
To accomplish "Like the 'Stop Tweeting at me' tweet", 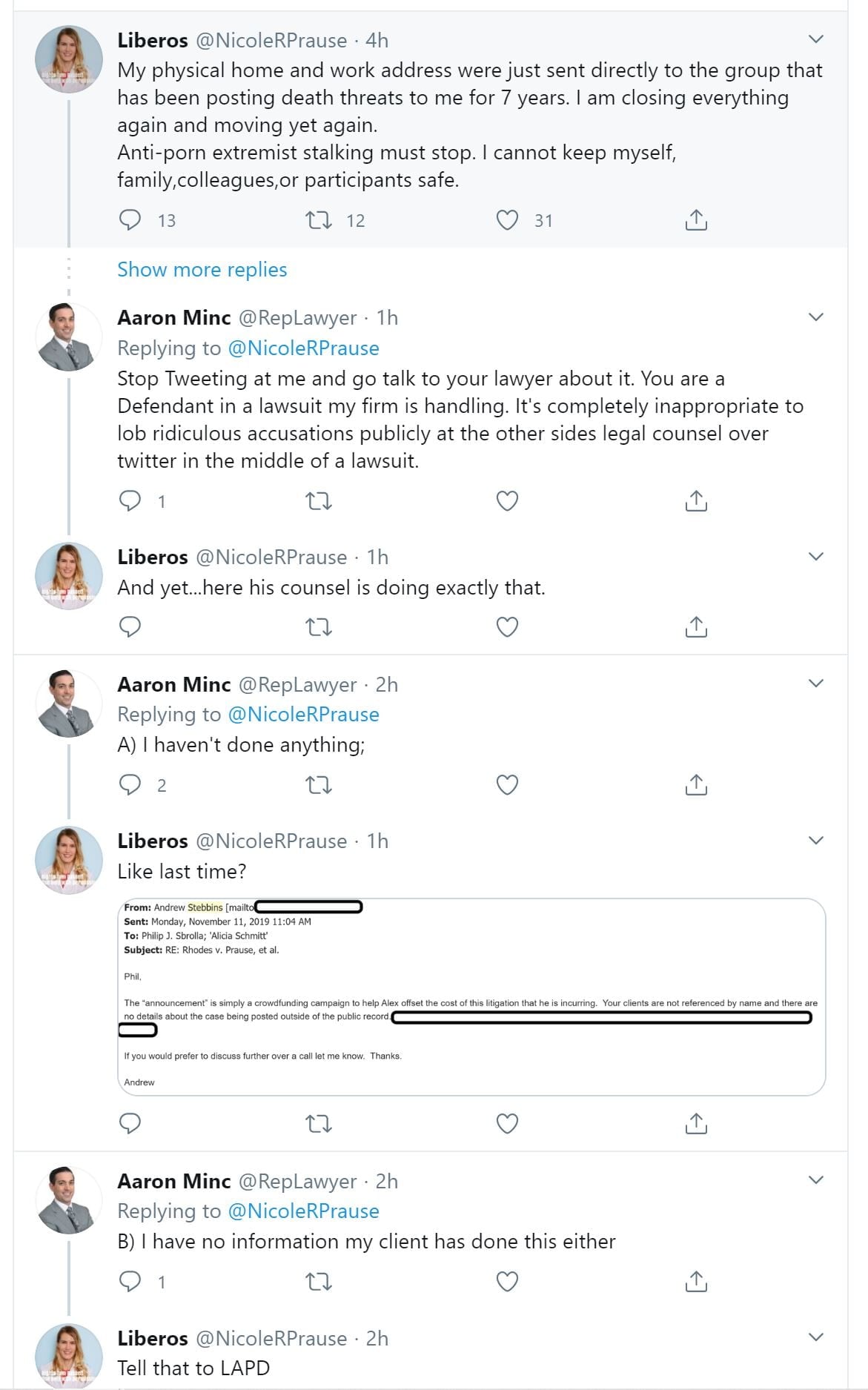I will [507, 501].
